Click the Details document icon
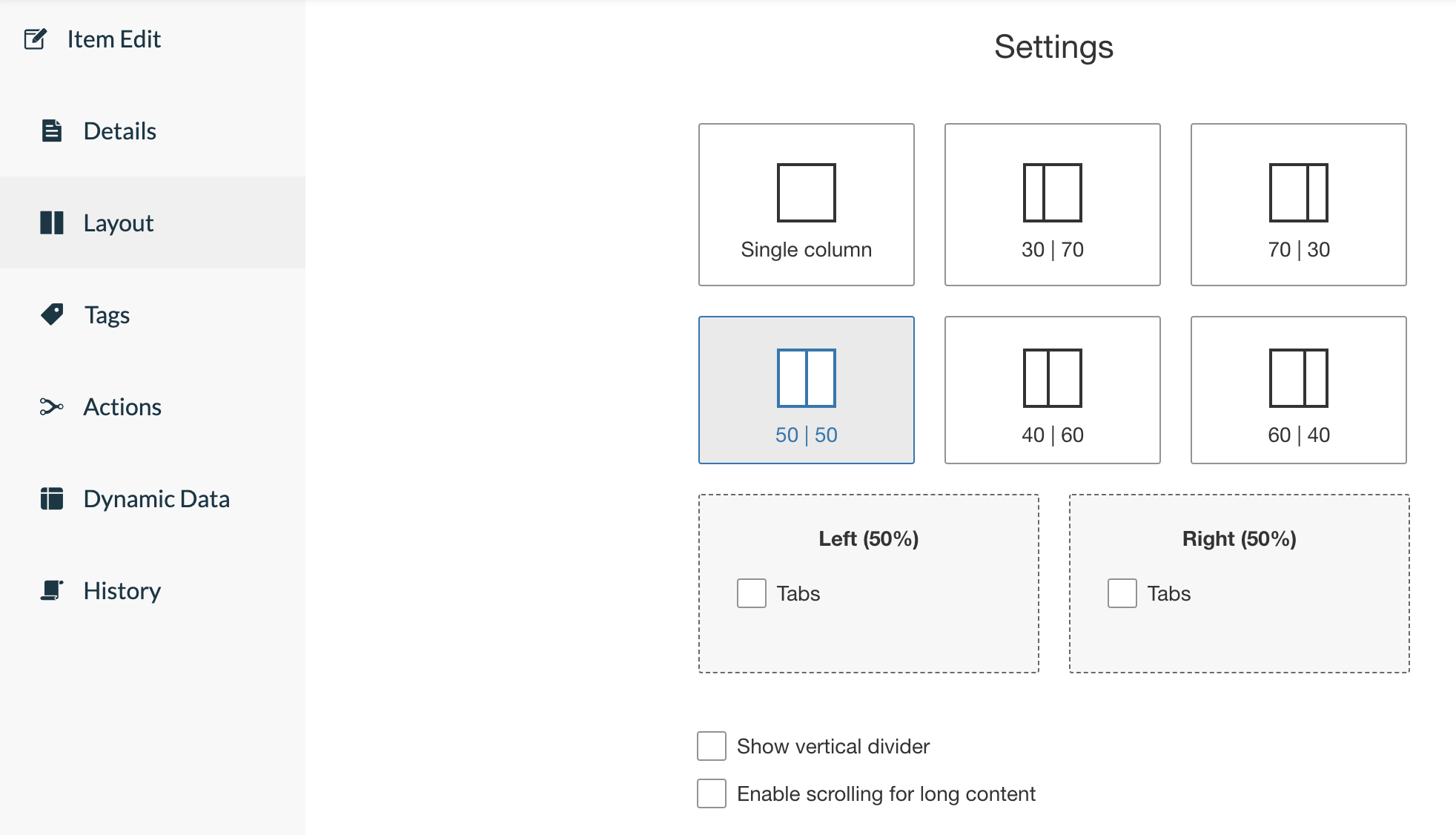This screenshot has height=835, width=1456. (x=50, y=131)
